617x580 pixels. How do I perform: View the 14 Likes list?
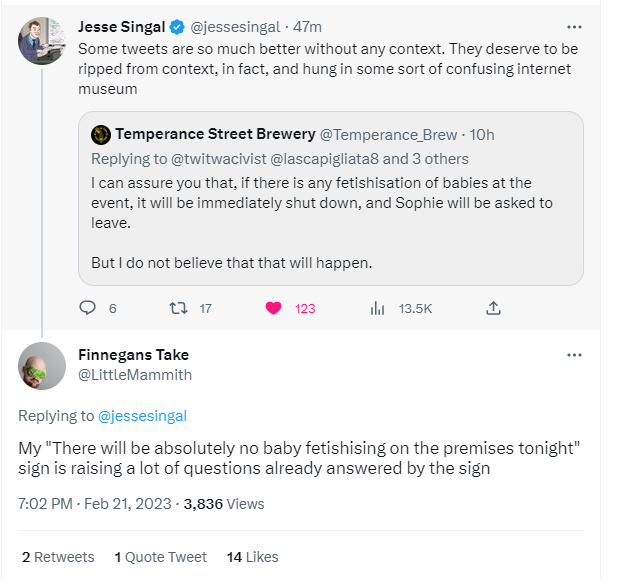click(x=252, y=557)
